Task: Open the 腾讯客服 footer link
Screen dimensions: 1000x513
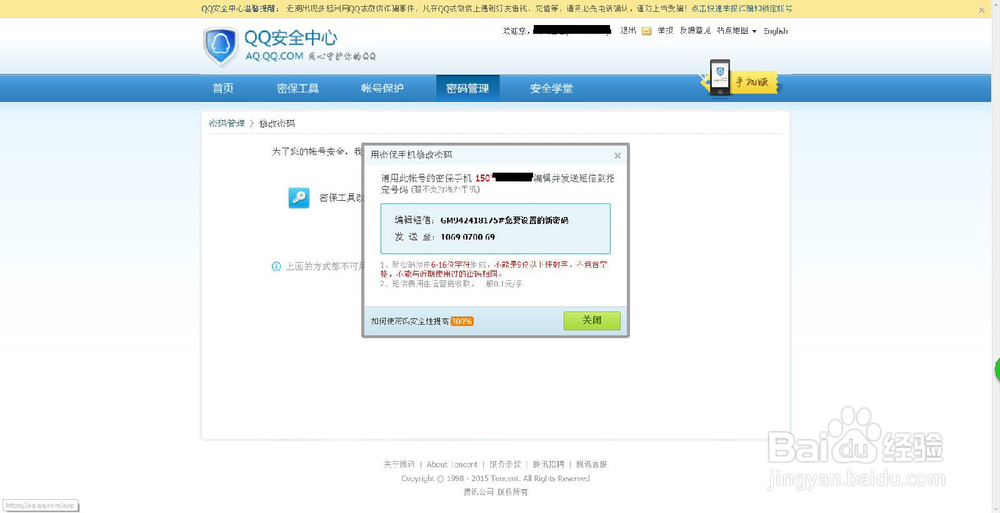Action: click(x=592, y=465)
